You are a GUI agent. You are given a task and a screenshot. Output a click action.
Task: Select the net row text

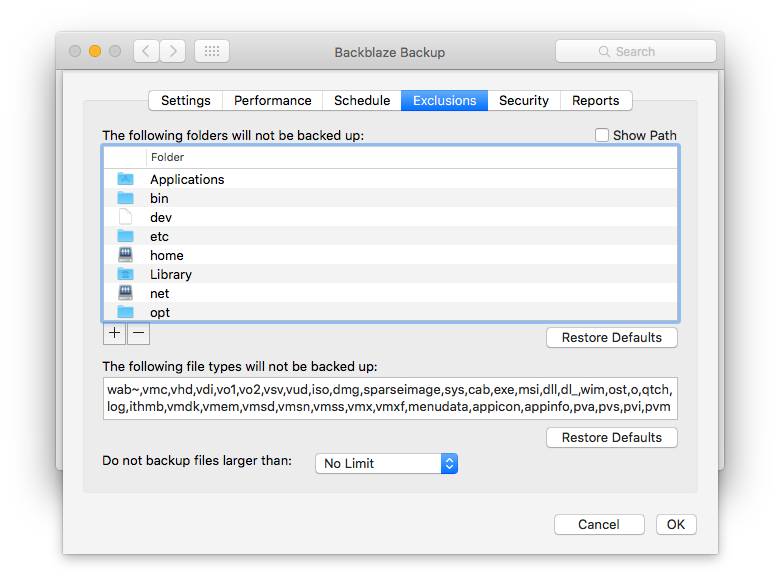pyautogui.click(x=160, y=293)
